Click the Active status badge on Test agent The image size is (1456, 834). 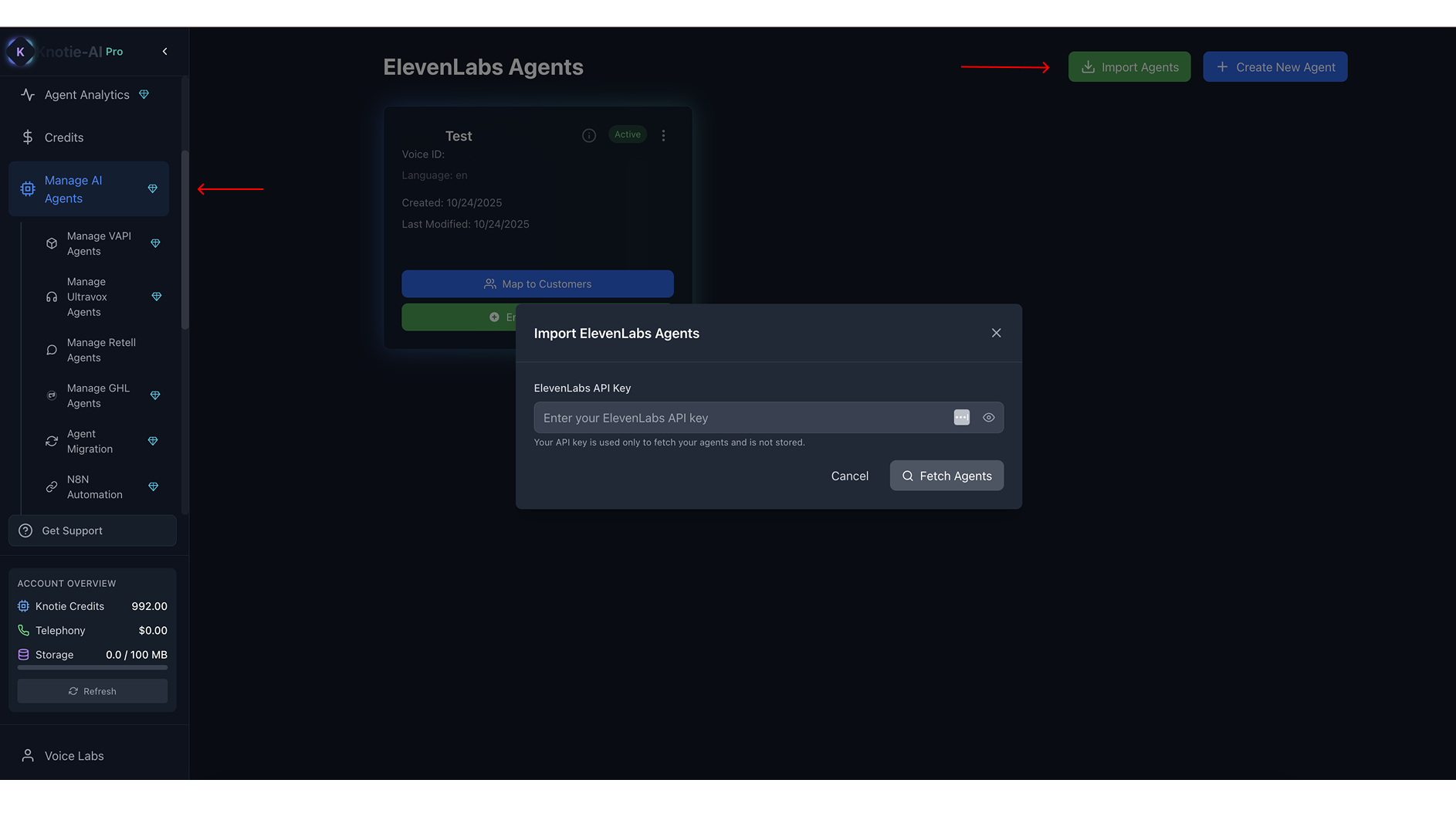pyautogui.click(x=628, y=135)
